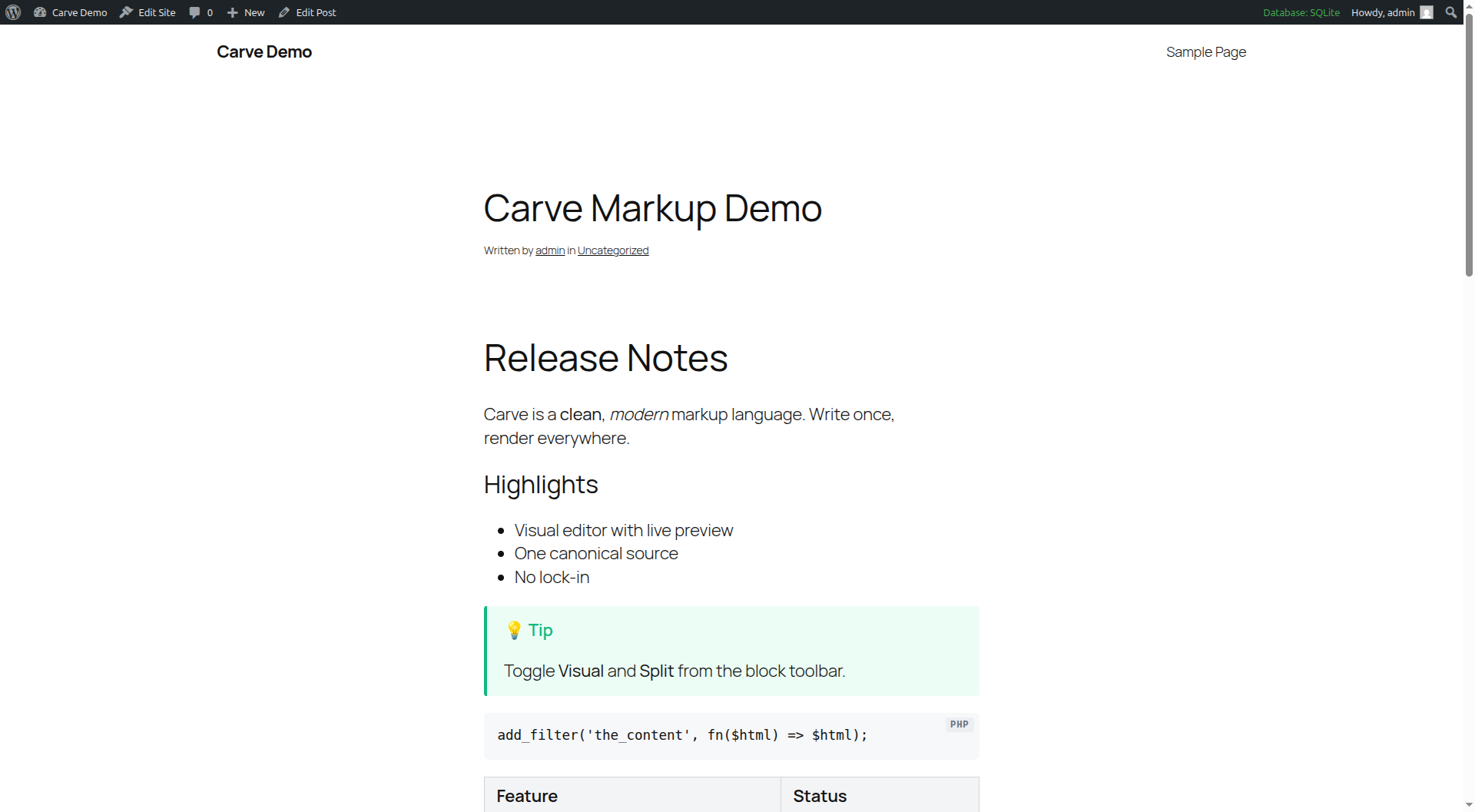1475x812 pixels.
Task: Open the admin bar search magnifier
Action: (1450, 12)
